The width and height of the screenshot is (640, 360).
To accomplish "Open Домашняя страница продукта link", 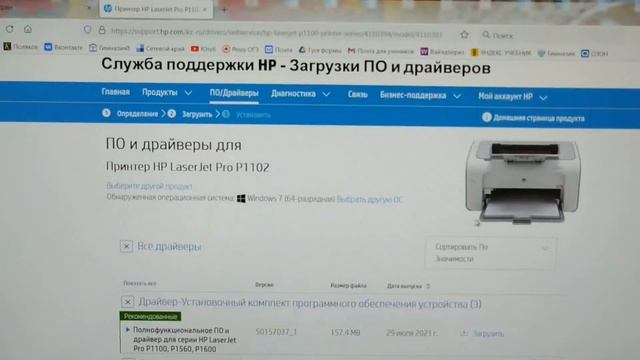I will click(539, 118).
